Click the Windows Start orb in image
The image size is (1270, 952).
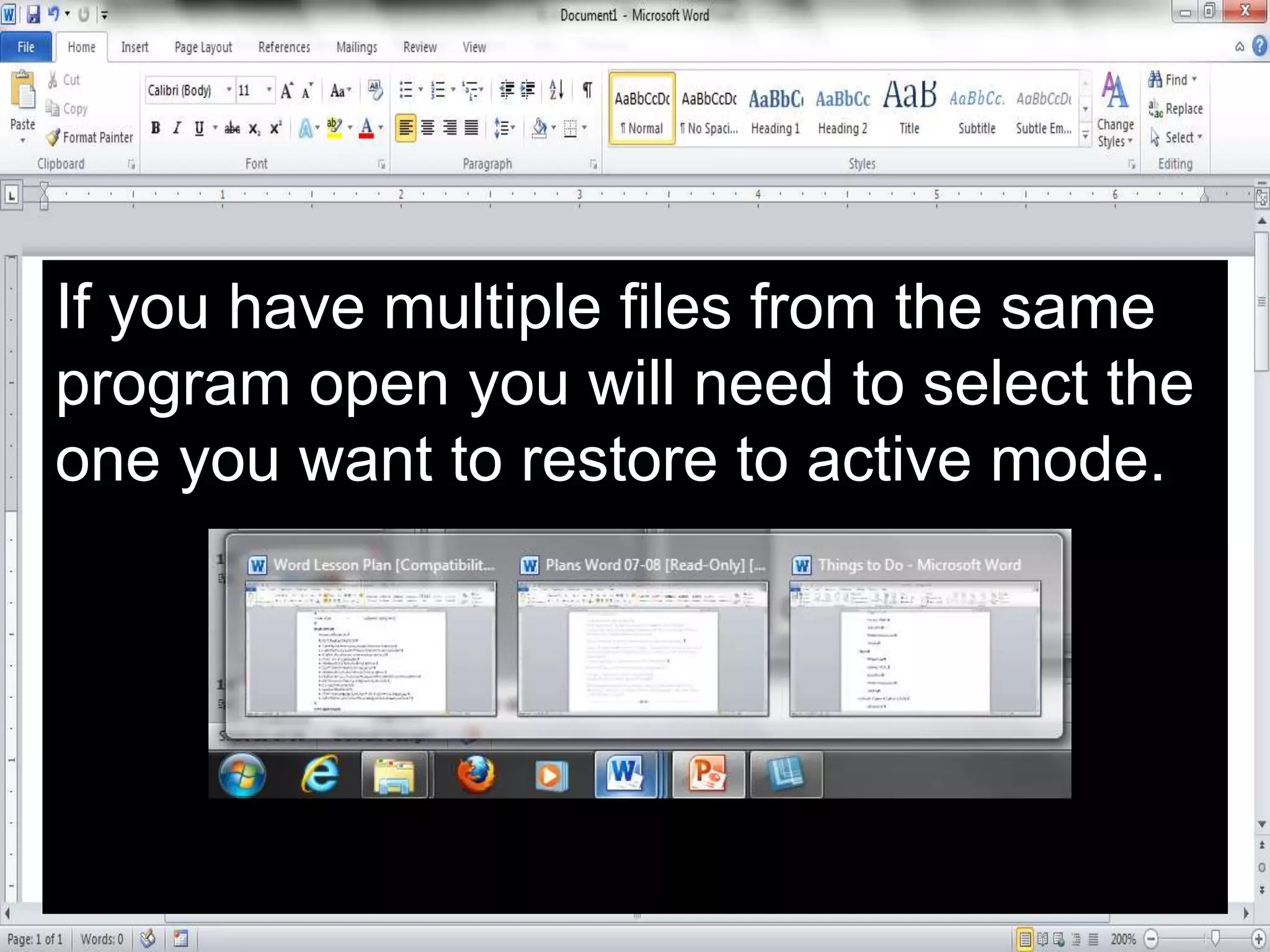(242, 775)
